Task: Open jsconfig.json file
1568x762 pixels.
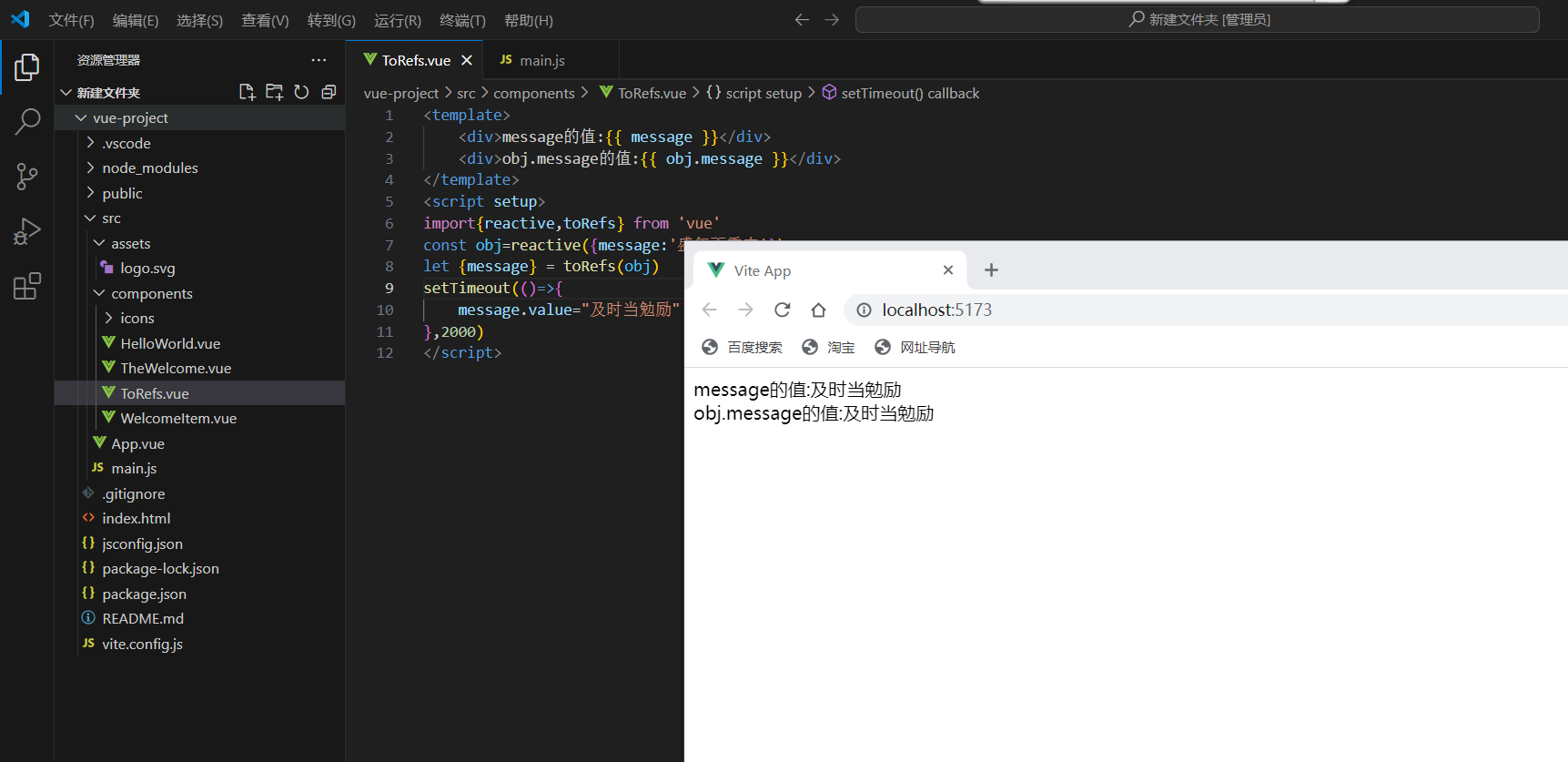Action: 199,544
